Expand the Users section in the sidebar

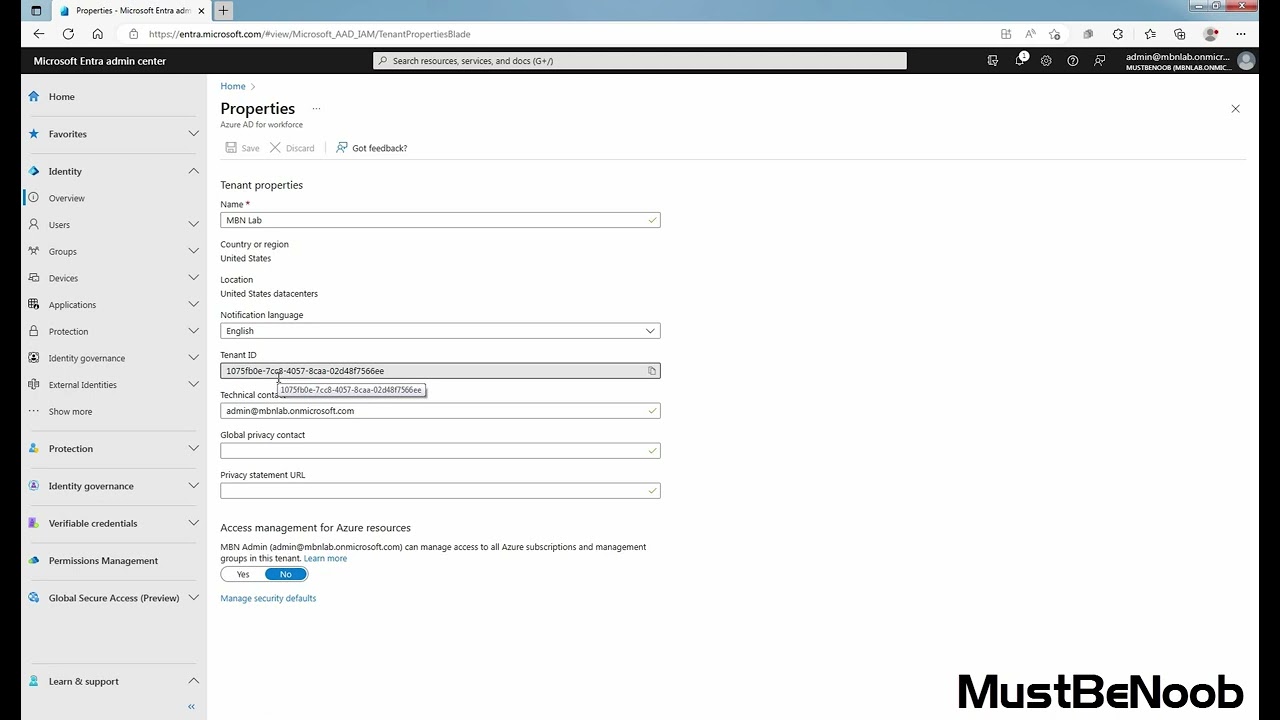coord(194,224)
